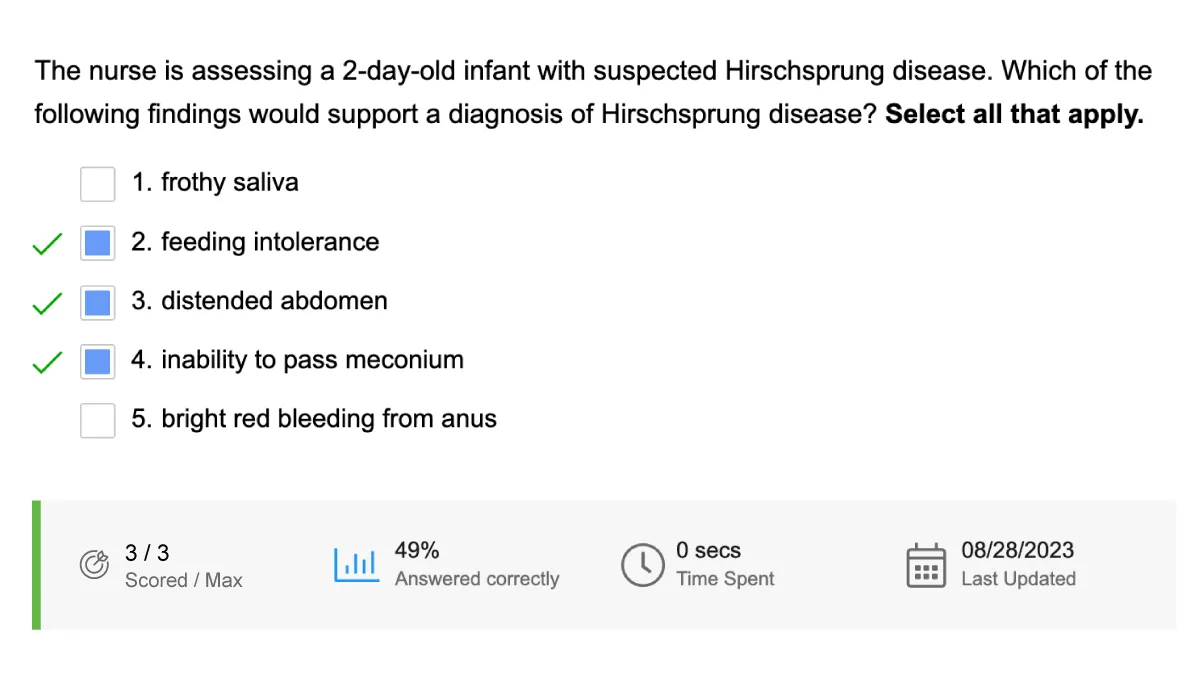The image size is (1200, 680).
Task: Click the "1. frothy saliva" answer text
Action: [215, 183]
